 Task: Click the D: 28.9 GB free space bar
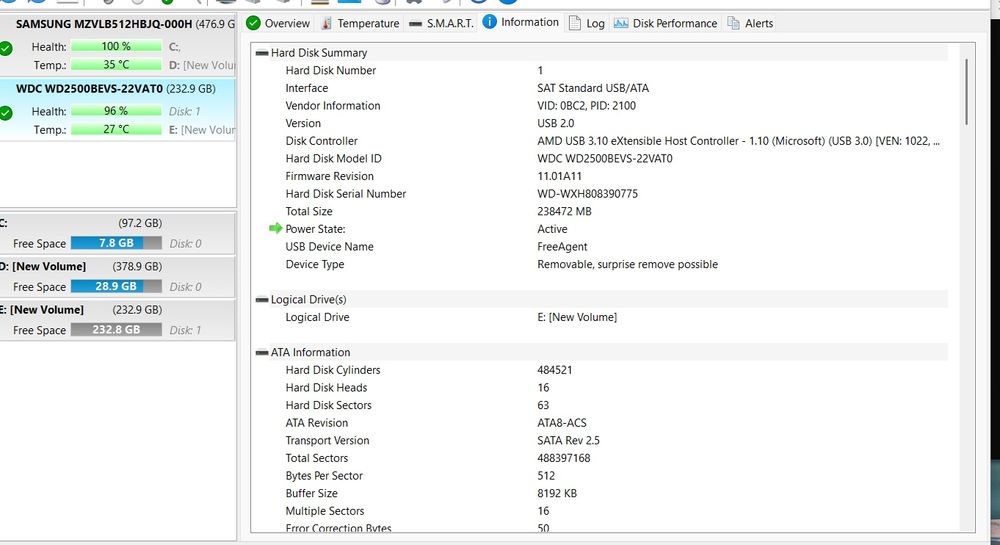click(x=116, y=286)
